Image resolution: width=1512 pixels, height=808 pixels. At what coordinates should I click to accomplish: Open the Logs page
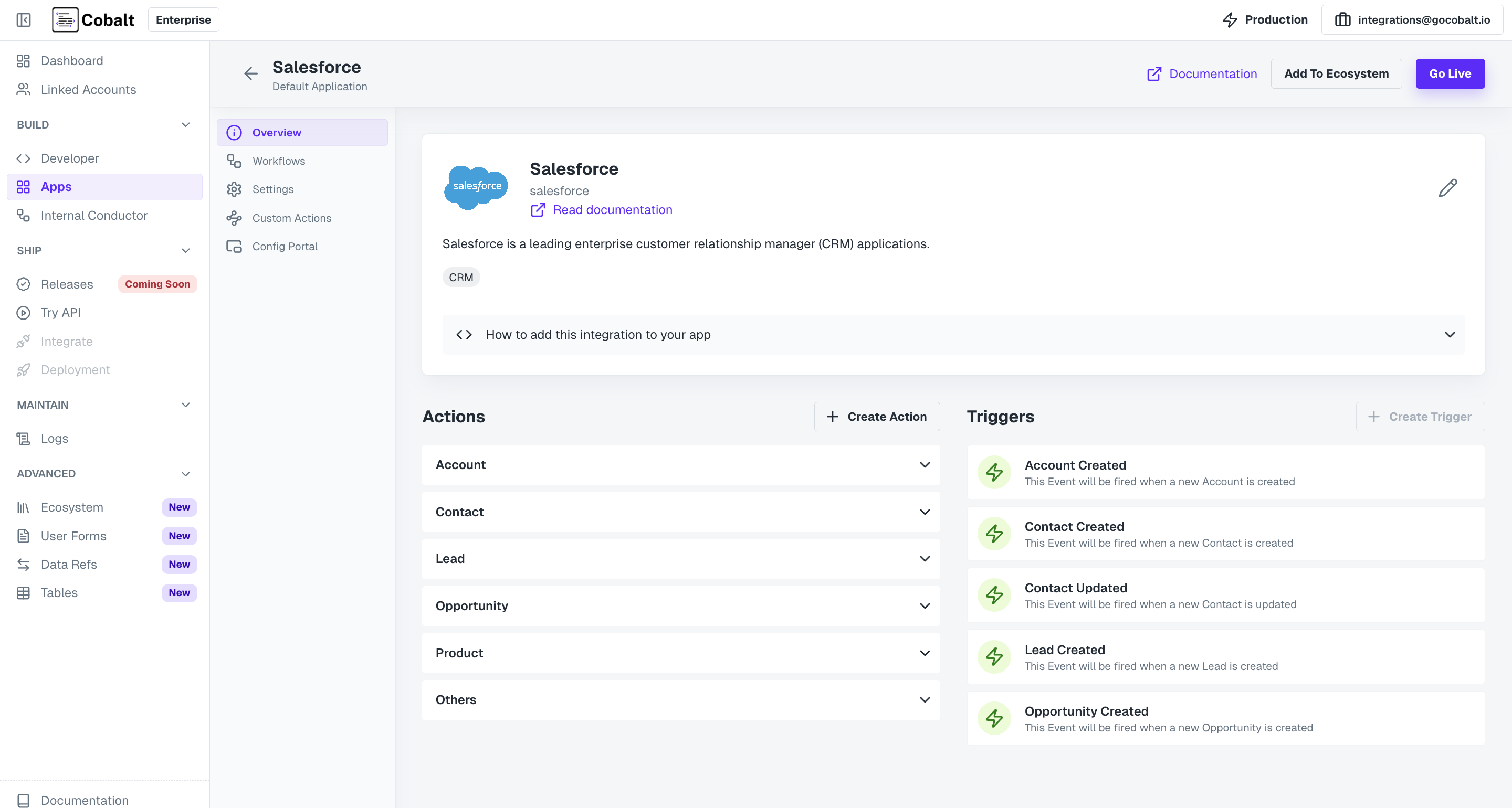click(x=54, y=438)
